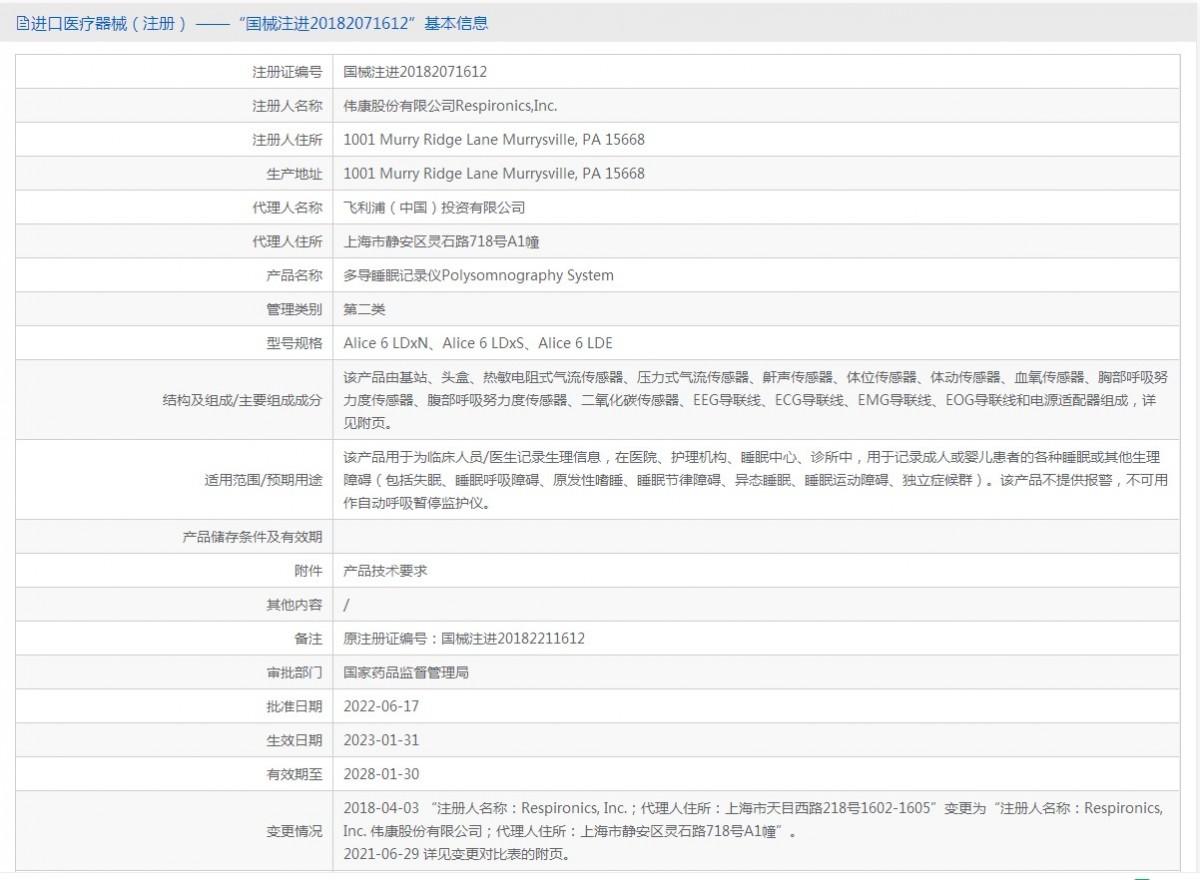Viewport: 1200px width, 880px height.
Task: Click the management class value 第二类
Action: [364, 310]
